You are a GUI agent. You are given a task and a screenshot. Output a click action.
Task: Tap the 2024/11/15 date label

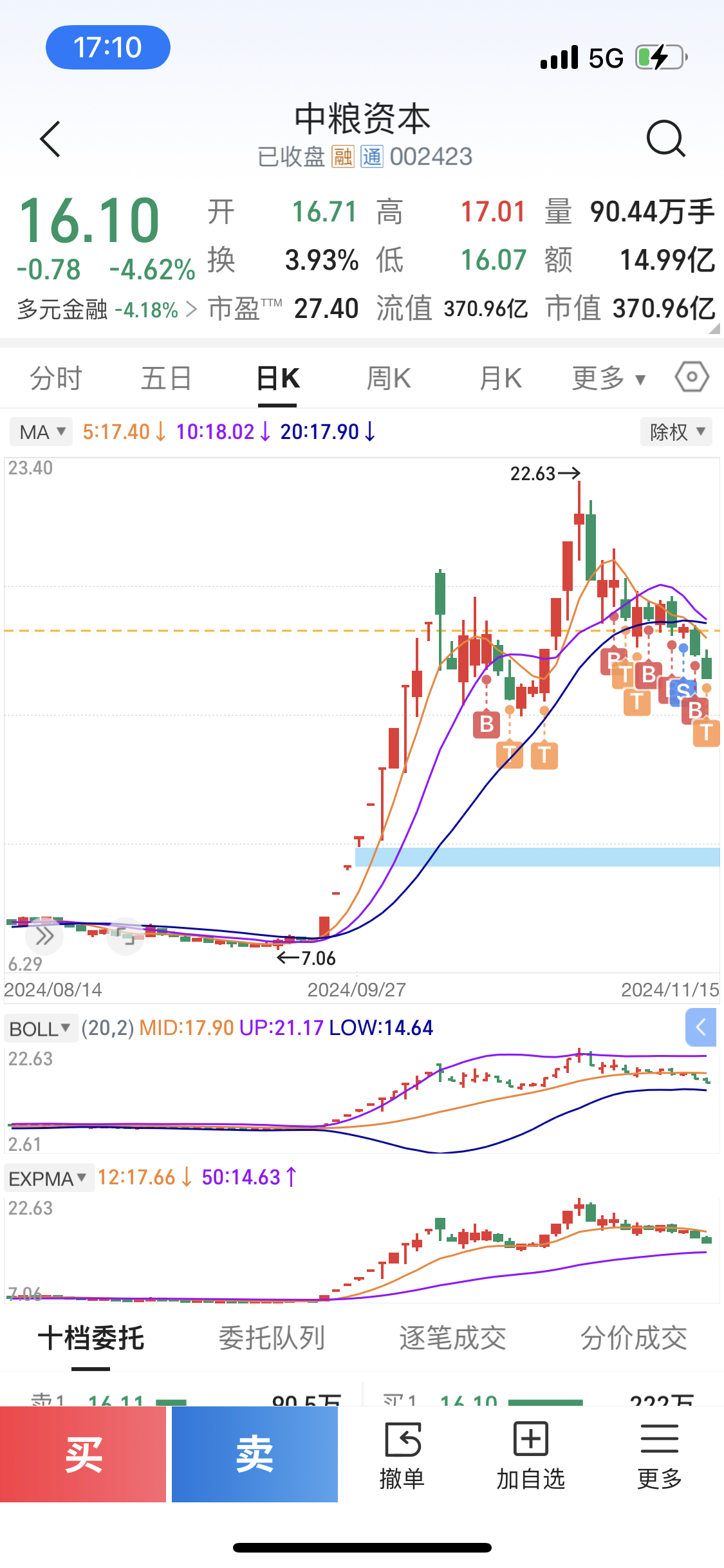coord(670,990)
